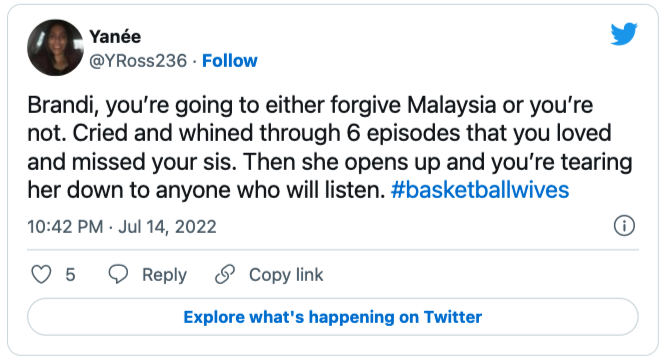Open the circled info icon
Image resolution: width=665 pixels, height=363 pixels.
(624, 226)
